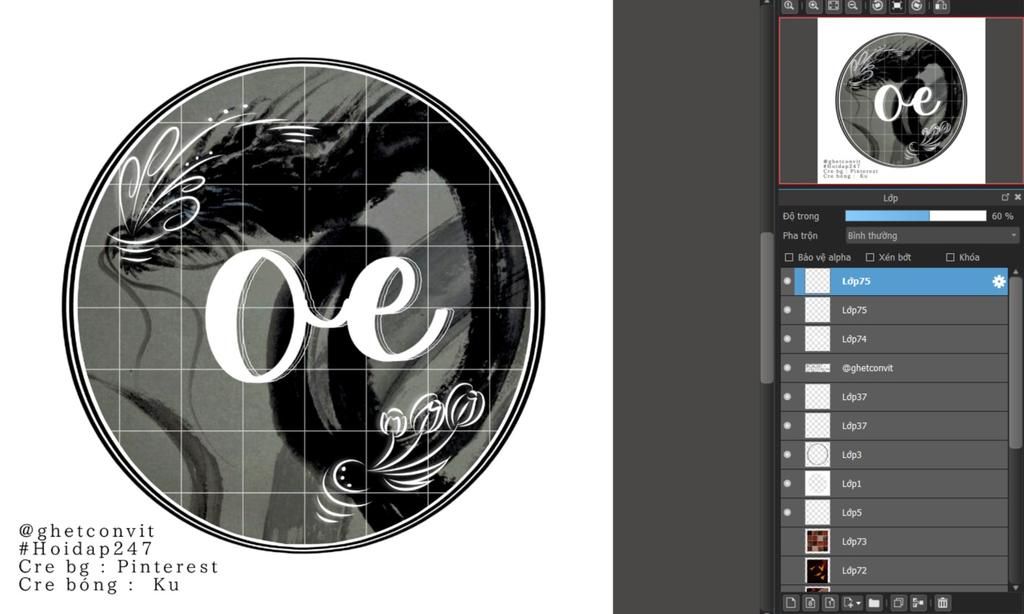
Task: Select the layer named Lớp1
Action: [x=851, y=483]
